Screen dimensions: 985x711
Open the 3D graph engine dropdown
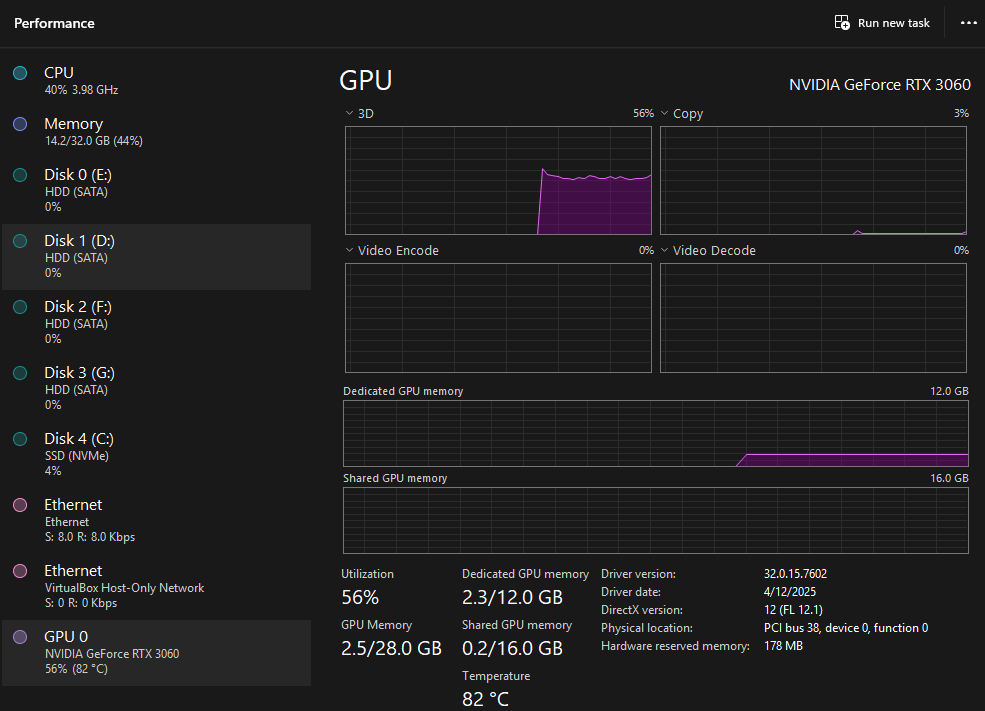pos(349,114)
